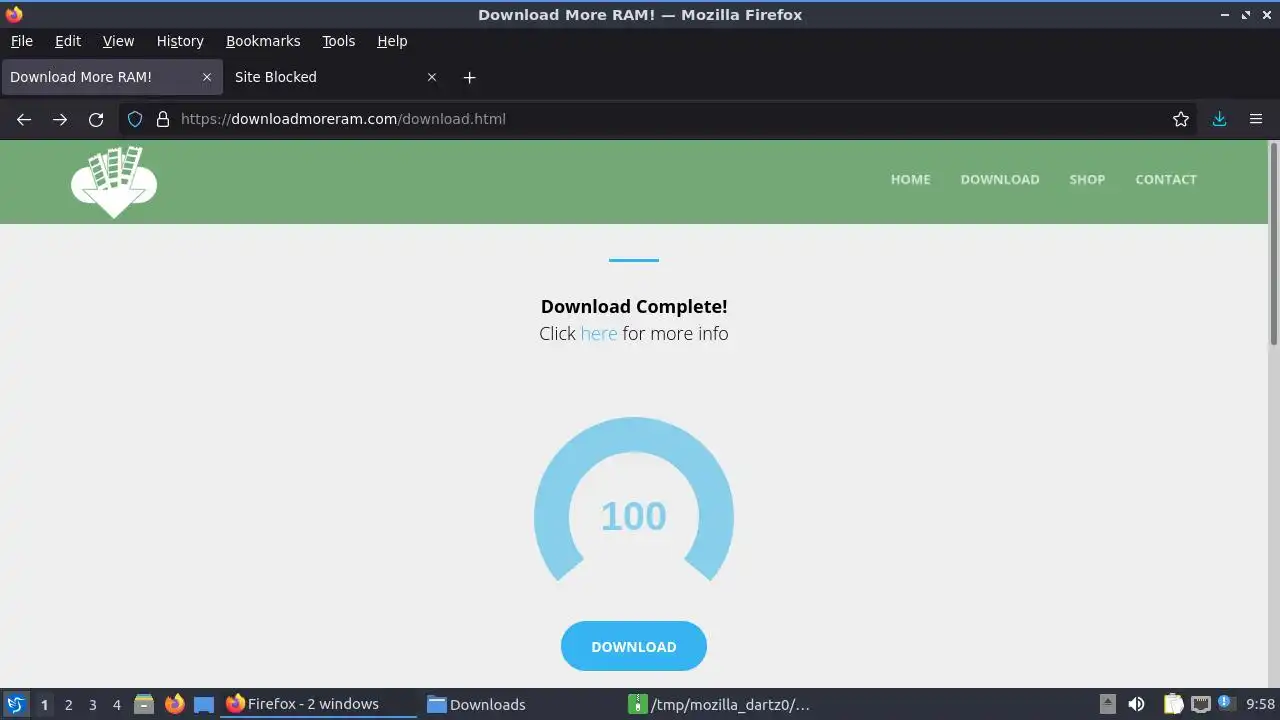Click the 100 progress gauge

(634, 500)
